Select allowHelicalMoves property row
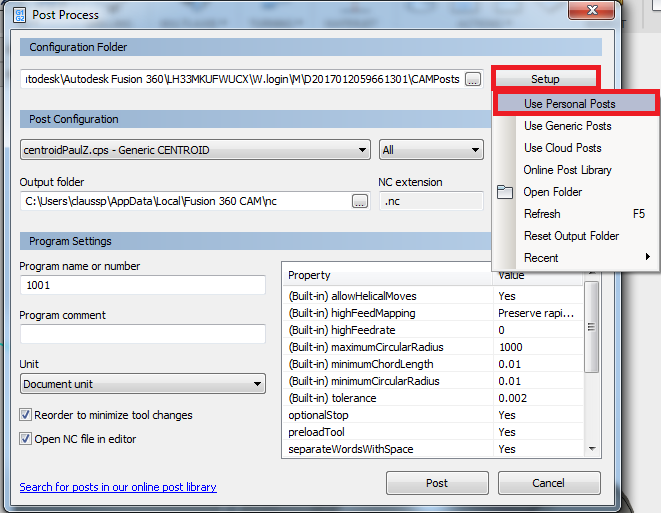 click(433, 296)
